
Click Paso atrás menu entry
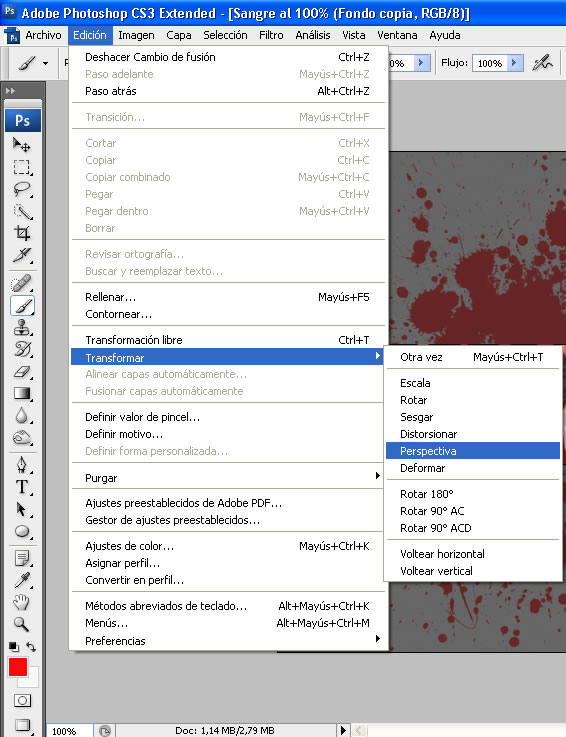pyautogui.click(x=228, y=91)
